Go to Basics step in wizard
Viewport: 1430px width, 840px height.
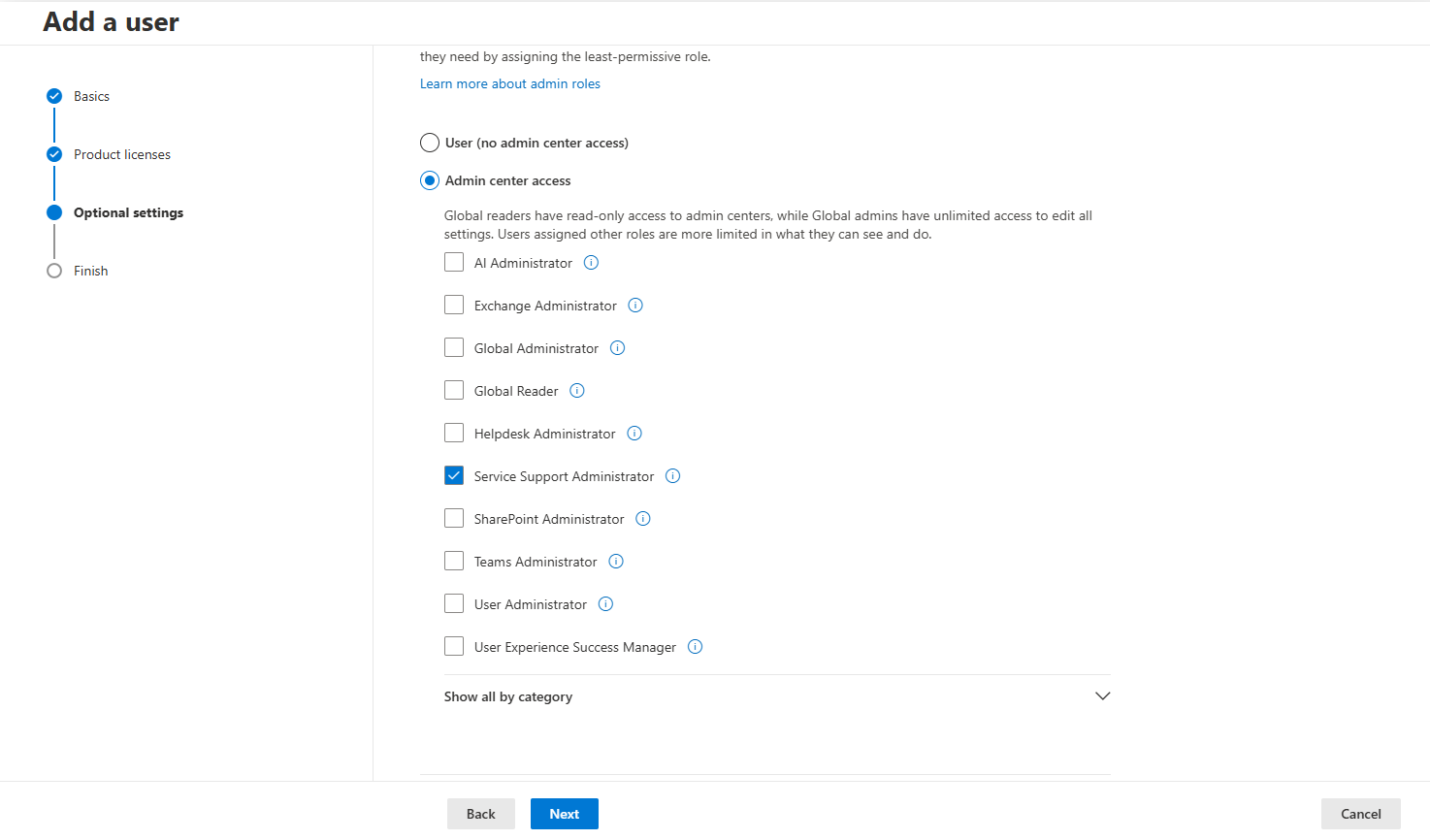[91, 96]
